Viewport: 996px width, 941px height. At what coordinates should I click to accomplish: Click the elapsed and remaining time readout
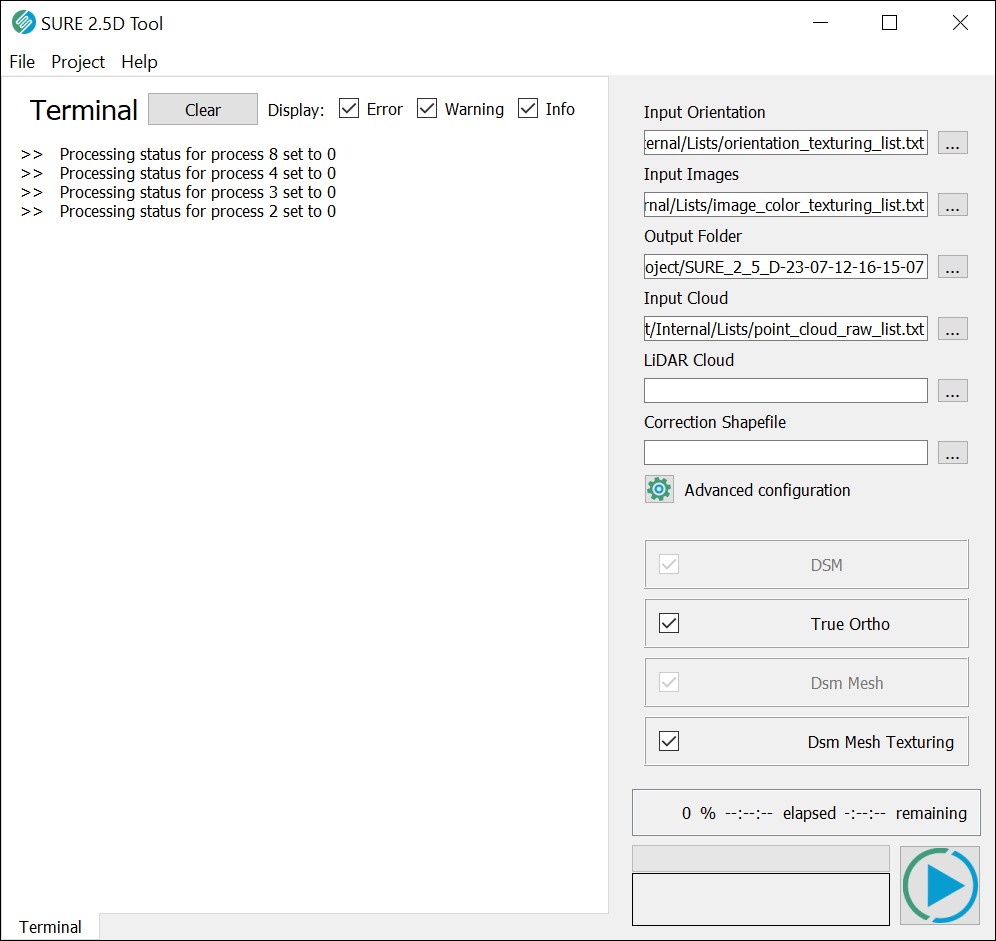[x=806, y=813]
